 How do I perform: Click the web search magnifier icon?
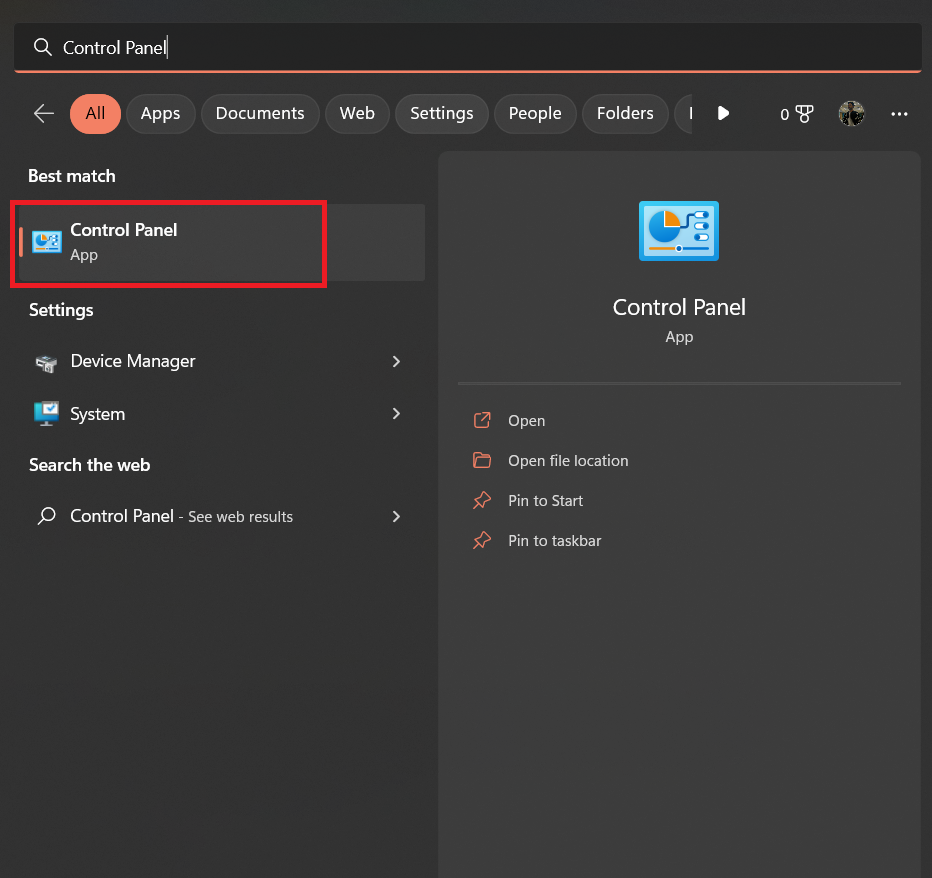pyautogui.click(x=46, y=516)
